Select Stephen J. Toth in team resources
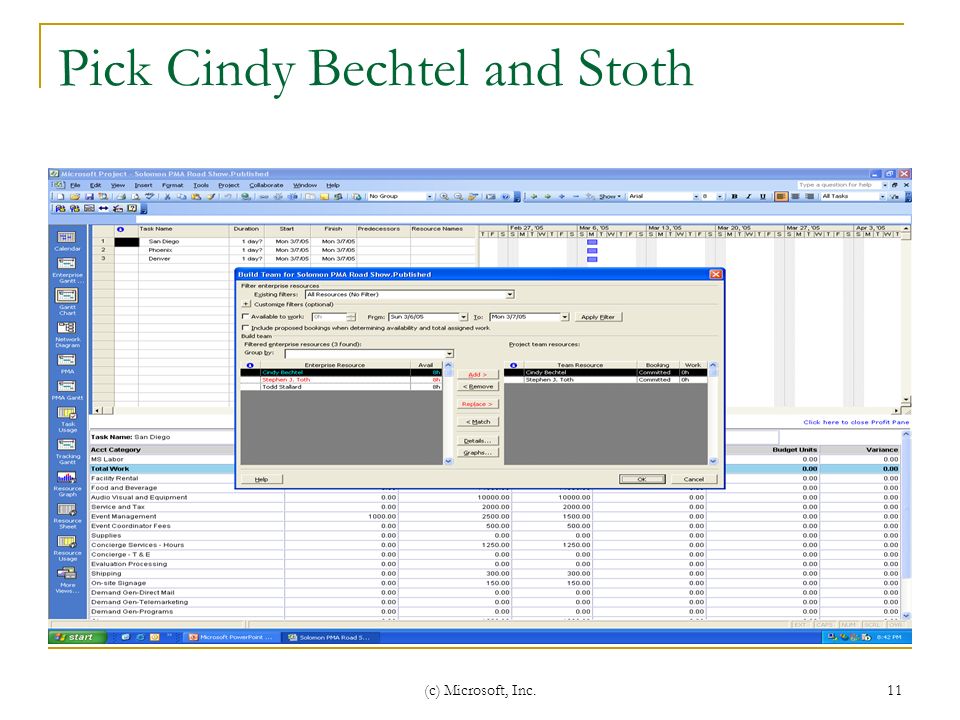Viewport: 960px width, 720px height. 605,380
